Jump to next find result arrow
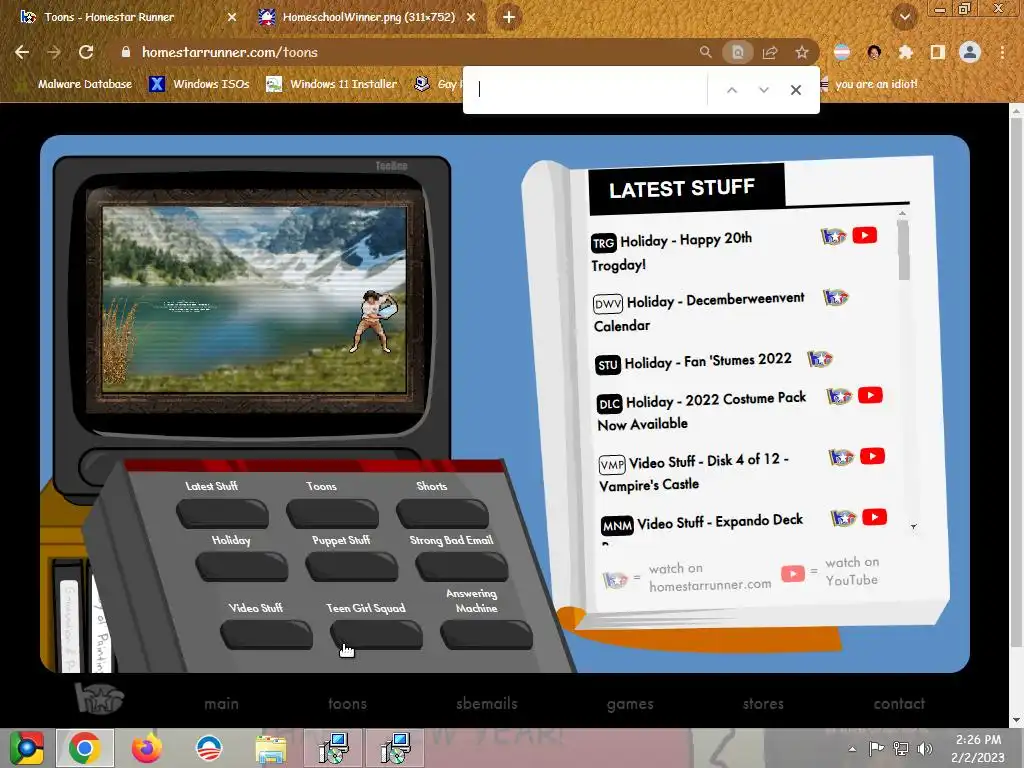This screenshot has height=768, width=1024. point(763,90)
